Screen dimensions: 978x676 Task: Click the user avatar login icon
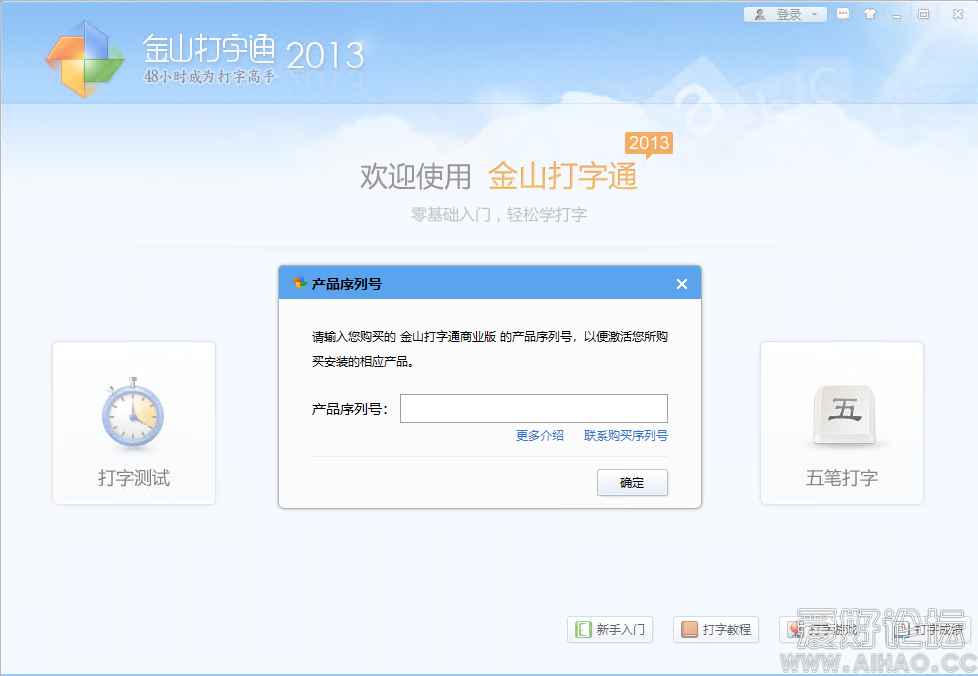tap(760, 14)
